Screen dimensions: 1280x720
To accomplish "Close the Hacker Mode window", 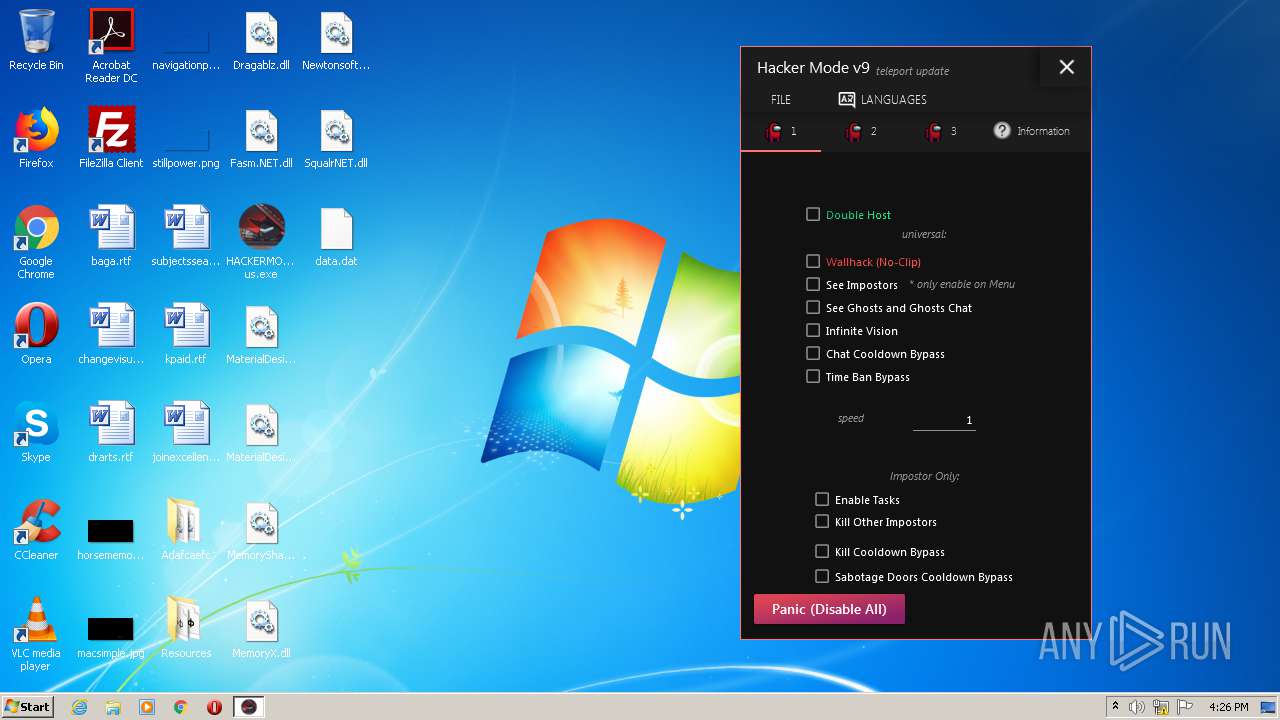I will pos(1066,67).
